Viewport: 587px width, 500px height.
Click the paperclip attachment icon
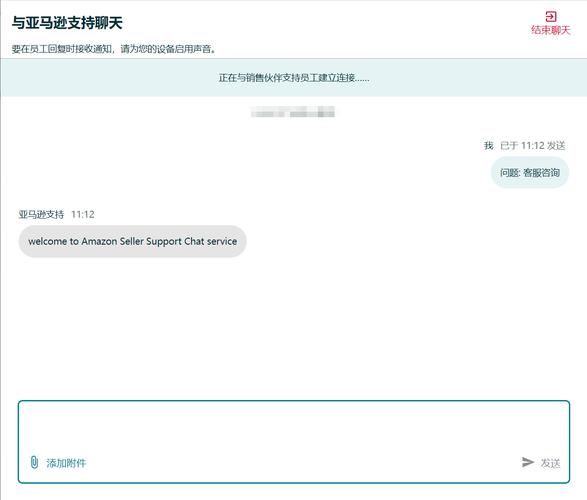point(34,463)
